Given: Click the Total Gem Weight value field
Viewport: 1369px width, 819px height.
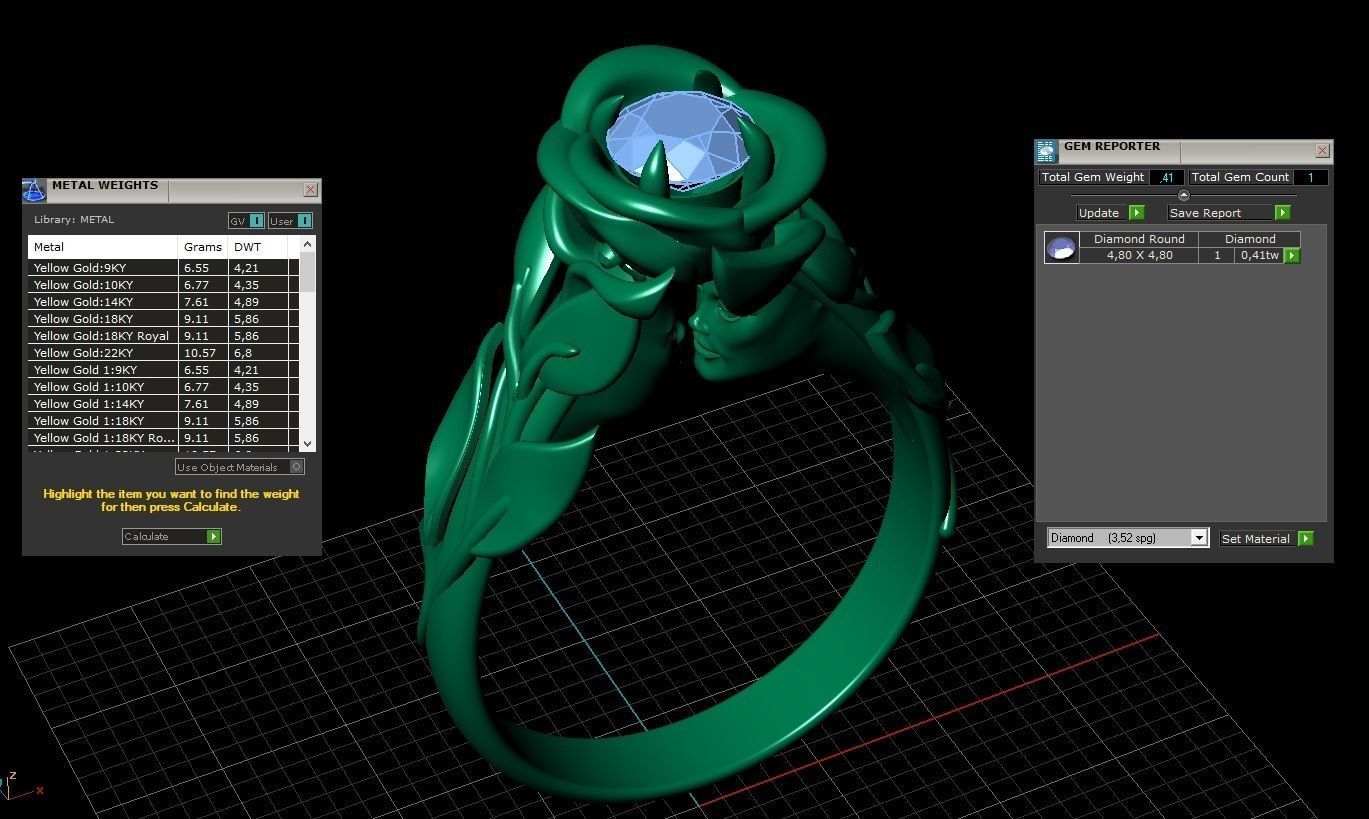Looking at the screenshot, I should 1166,177.
